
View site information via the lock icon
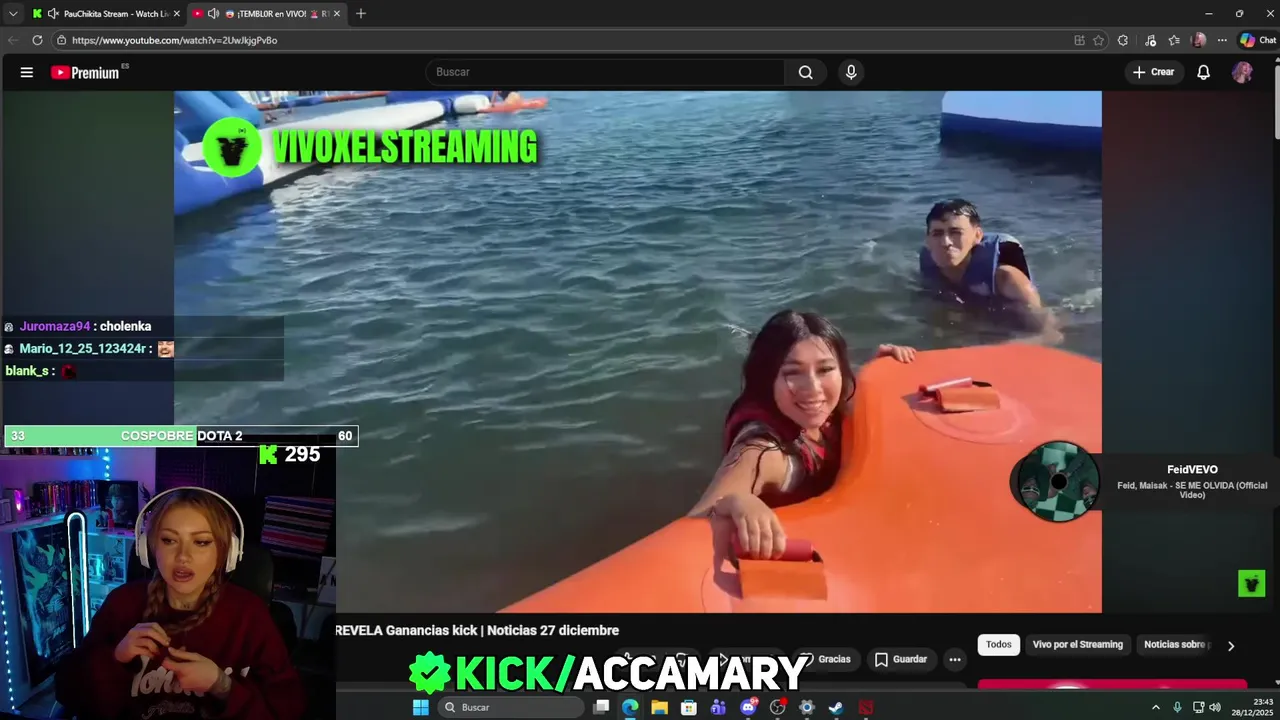click(61, 40)
